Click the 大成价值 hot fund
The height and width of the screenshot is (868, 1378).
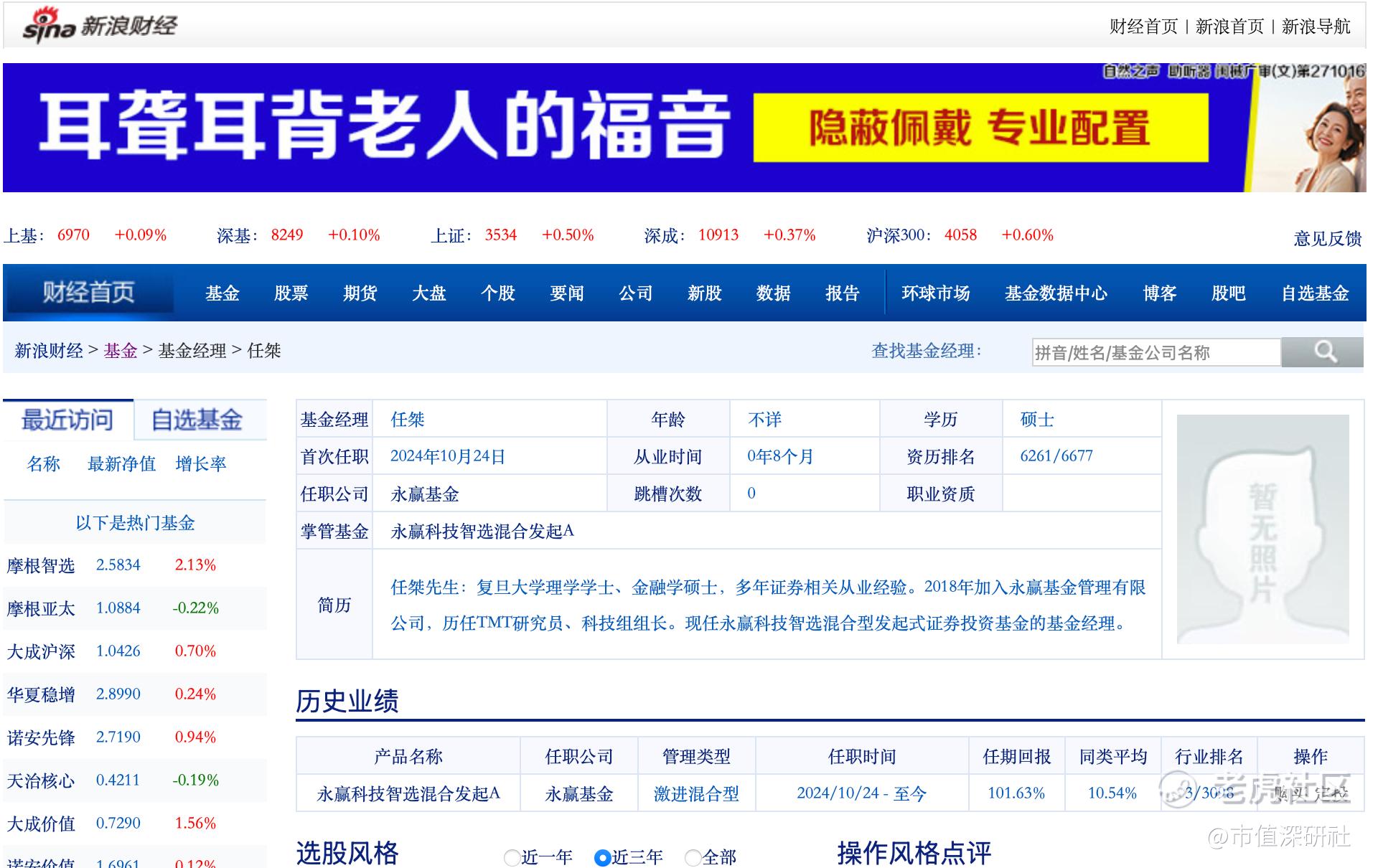coord(41,824)
